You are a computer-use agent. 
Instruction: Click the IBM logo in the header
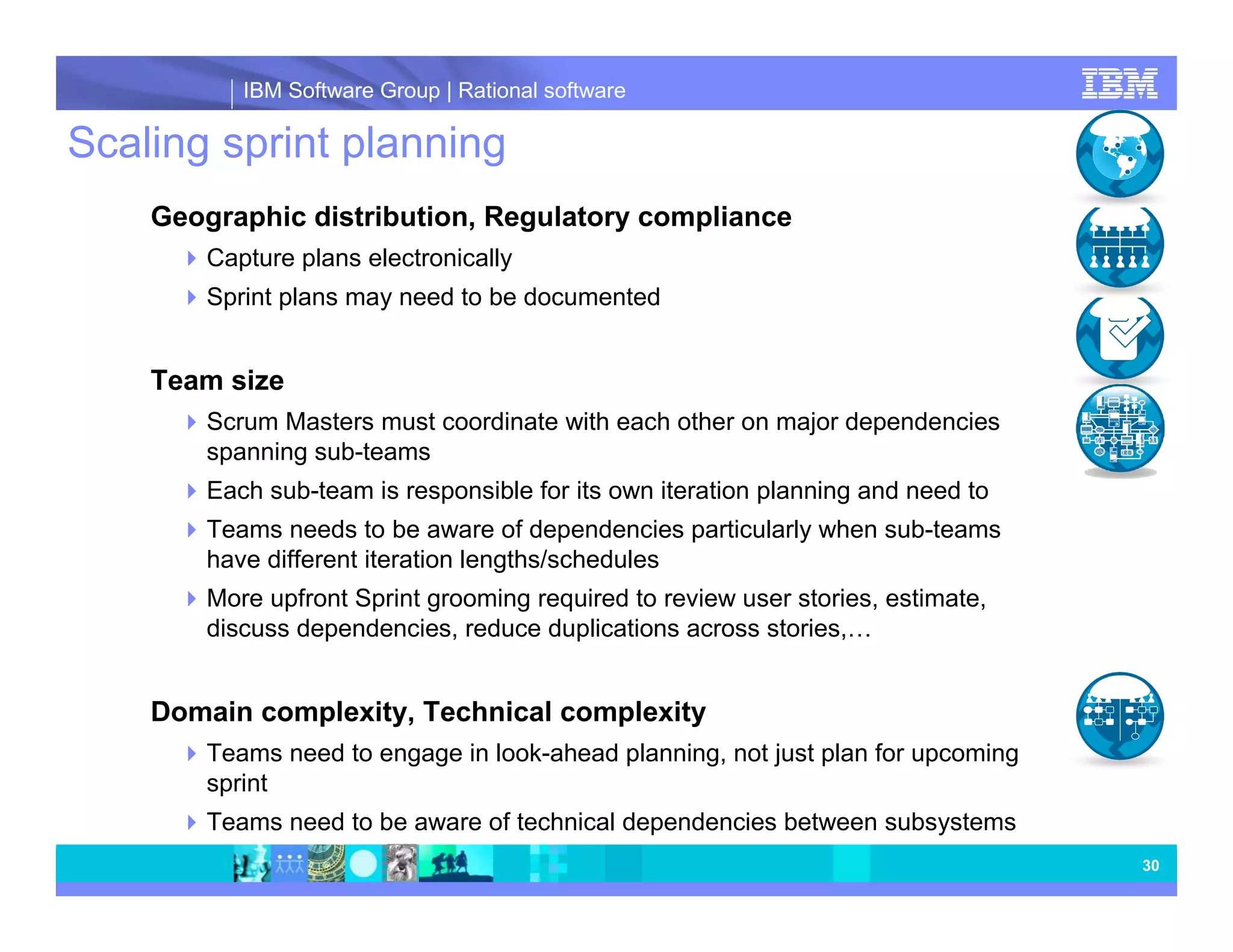click(x=1119, y=84)
